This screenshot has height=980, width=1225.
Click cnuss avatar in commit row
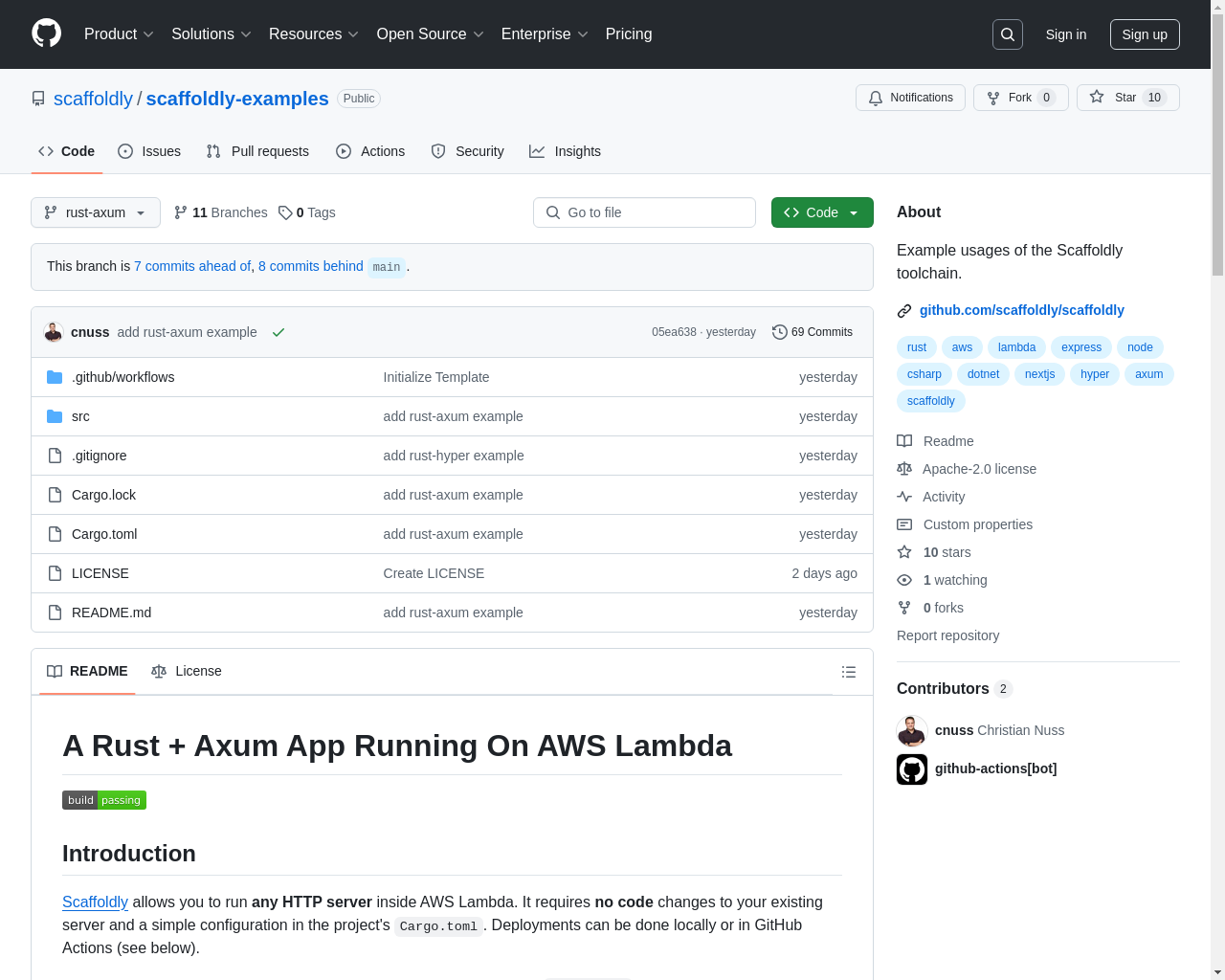[54, 332]
